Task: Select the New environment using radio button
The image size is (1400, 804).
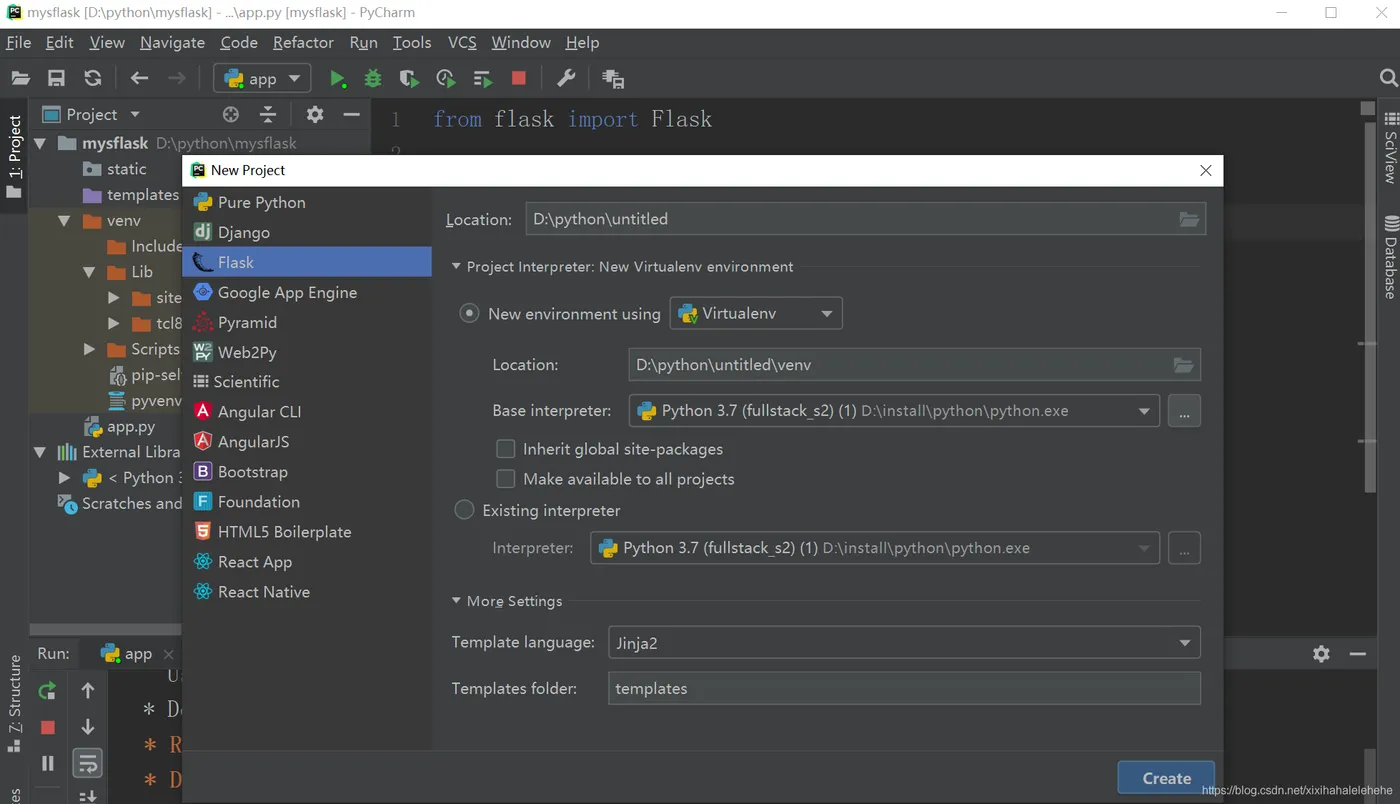Action: pos(469,313)
